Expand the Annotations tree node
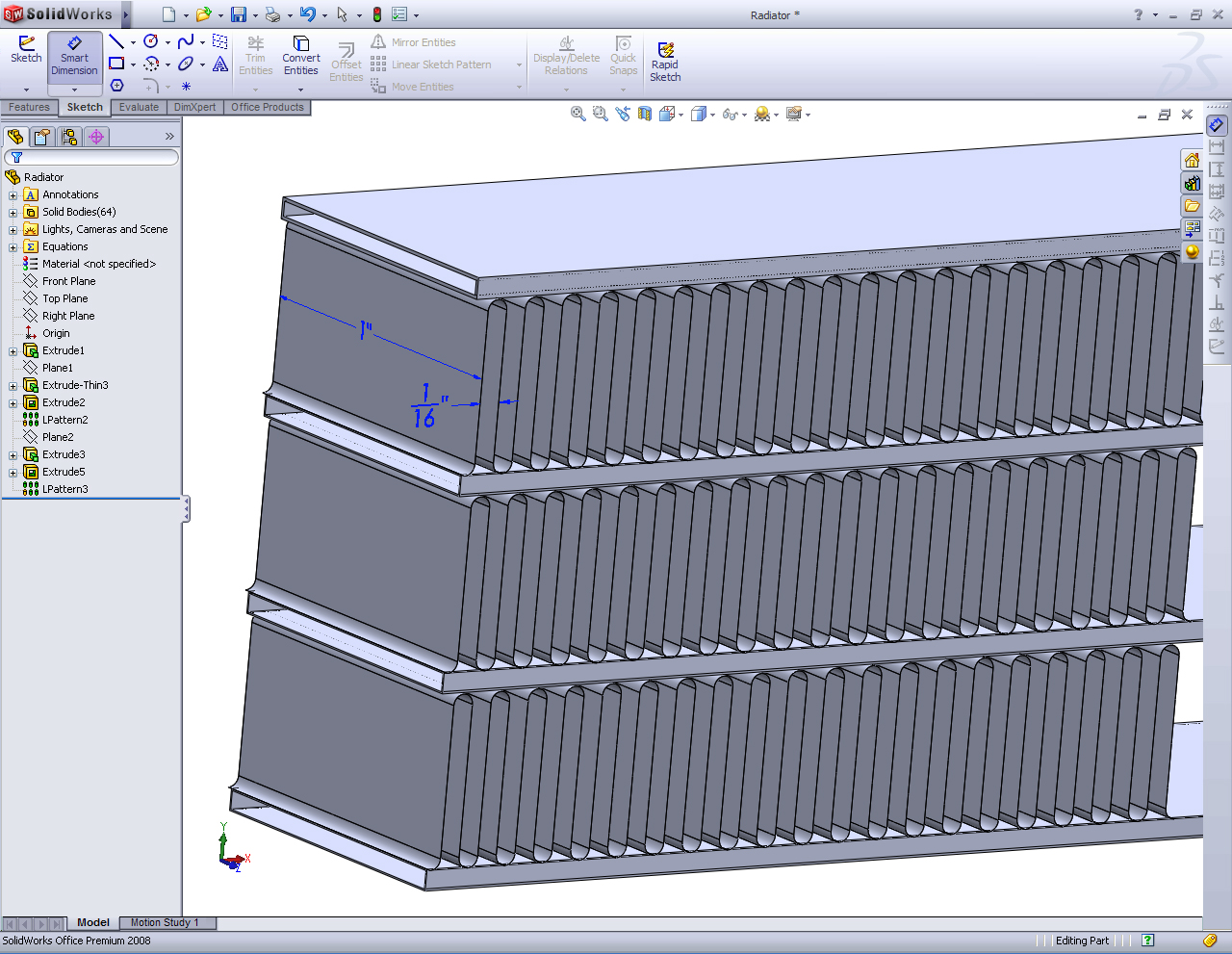The width and height of the screenshot is (1232, 954). click(13, 195)
